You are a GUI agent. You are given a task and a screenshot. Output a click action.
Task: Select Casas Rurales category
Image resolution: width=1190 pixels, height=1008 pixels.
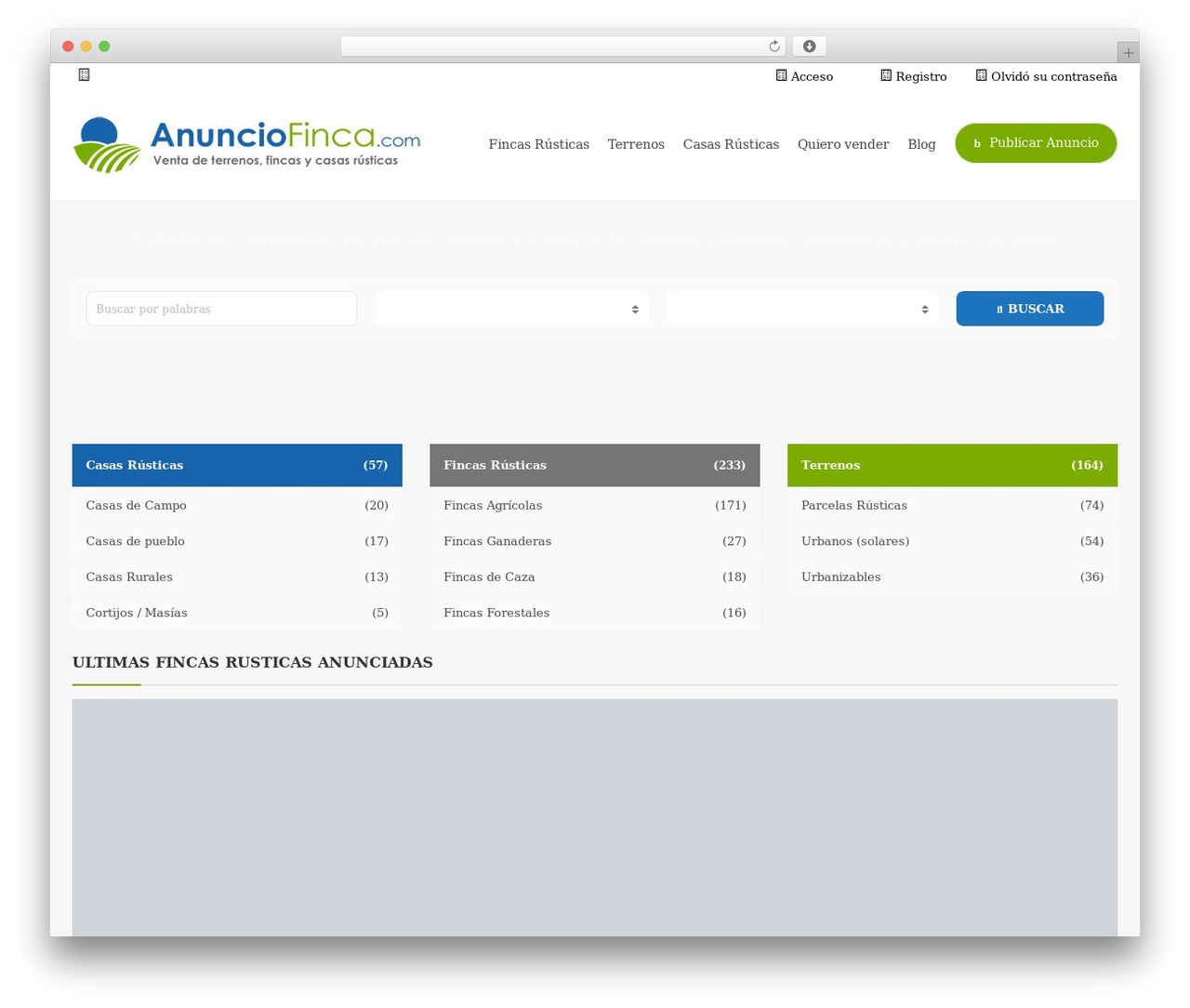[x=237, y=577]
